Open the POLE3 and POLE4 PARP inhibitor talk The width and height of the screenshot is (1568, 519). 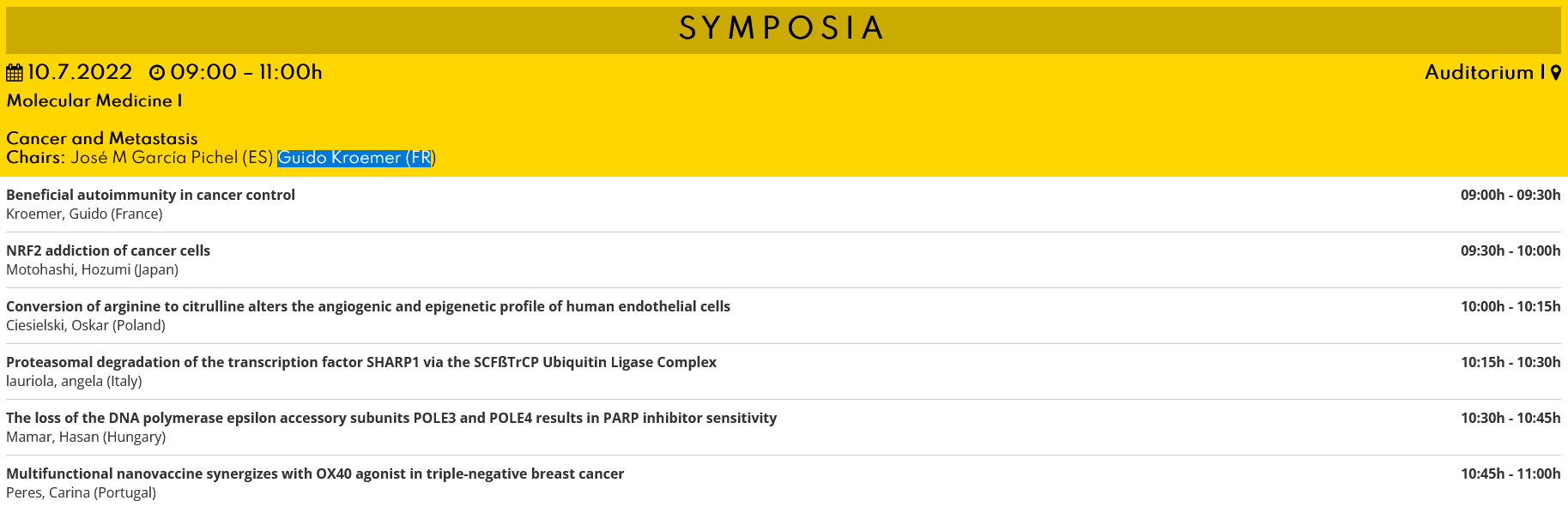pos(391,418)
